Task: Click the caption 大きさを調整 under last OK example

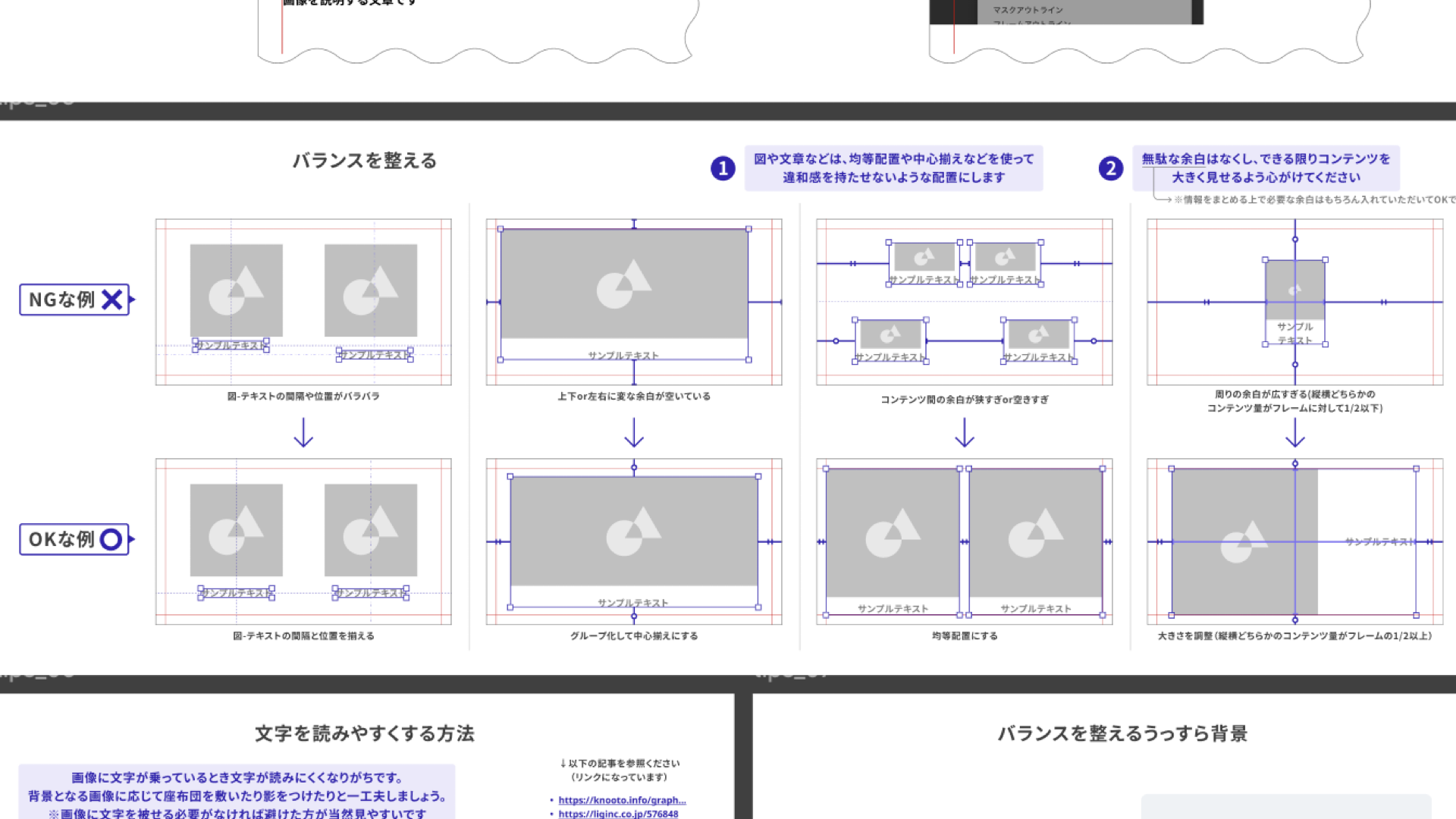Action: [1294, 636]
